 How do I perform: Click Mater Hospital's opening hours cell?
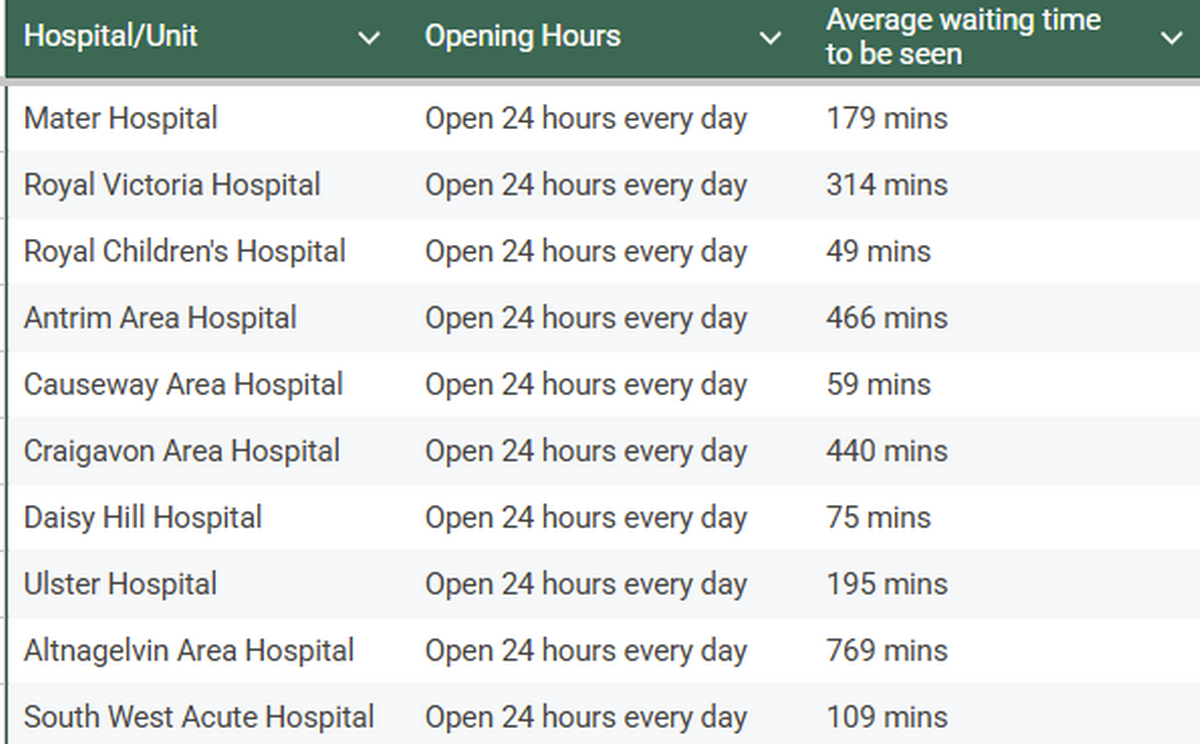pos(586,118)
